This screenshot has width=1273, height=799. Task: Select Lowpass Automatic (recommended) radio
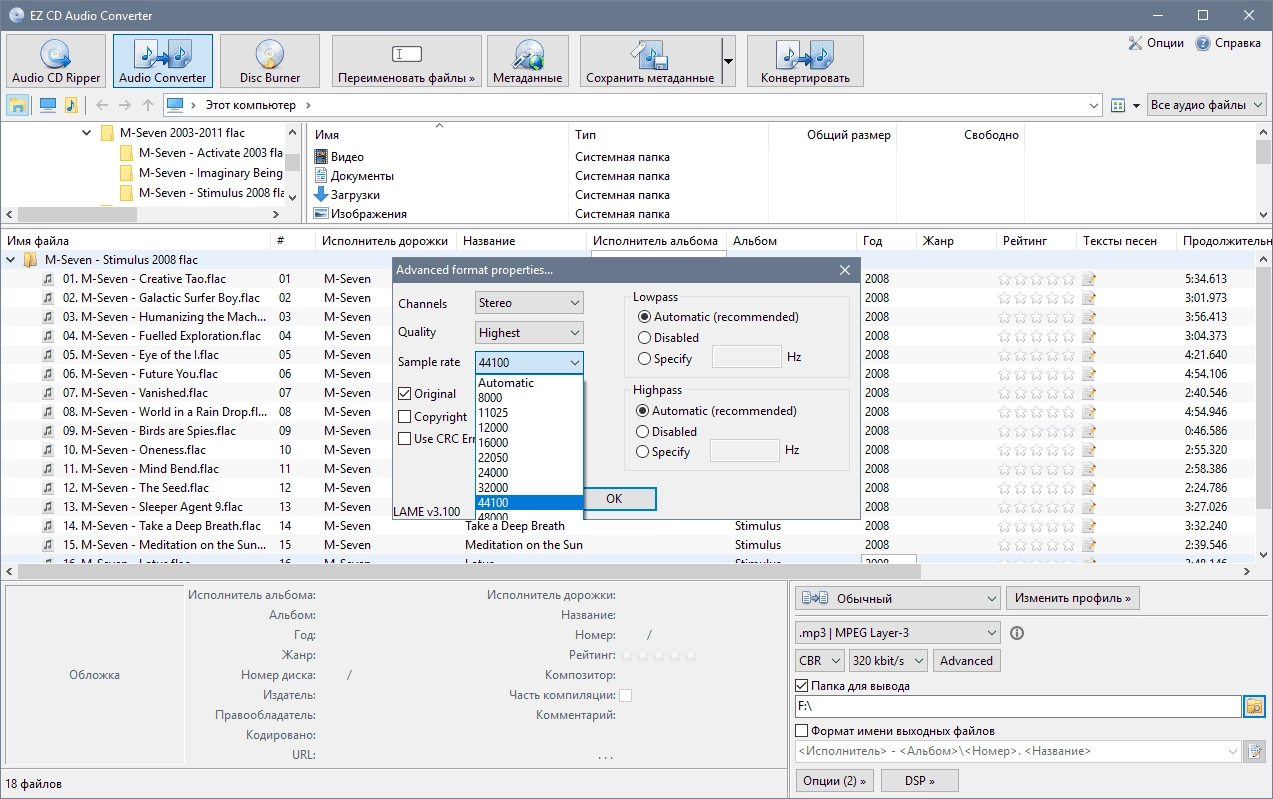(644, 317)
